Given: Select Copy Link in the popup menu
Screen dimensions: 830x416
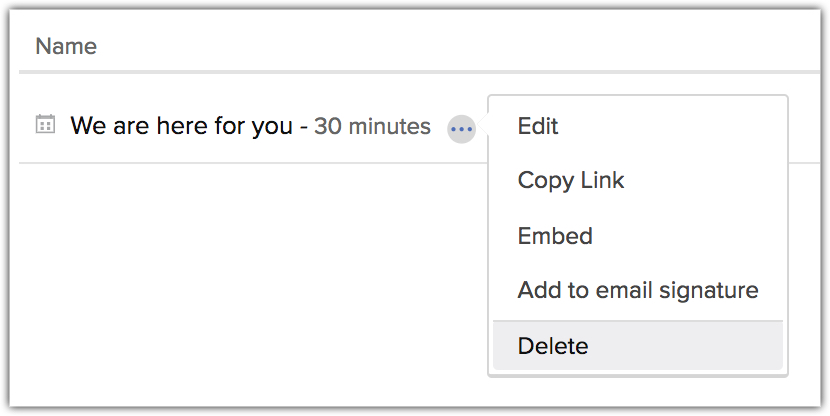Looking at the screenshot, I should [x=571, y=181].
